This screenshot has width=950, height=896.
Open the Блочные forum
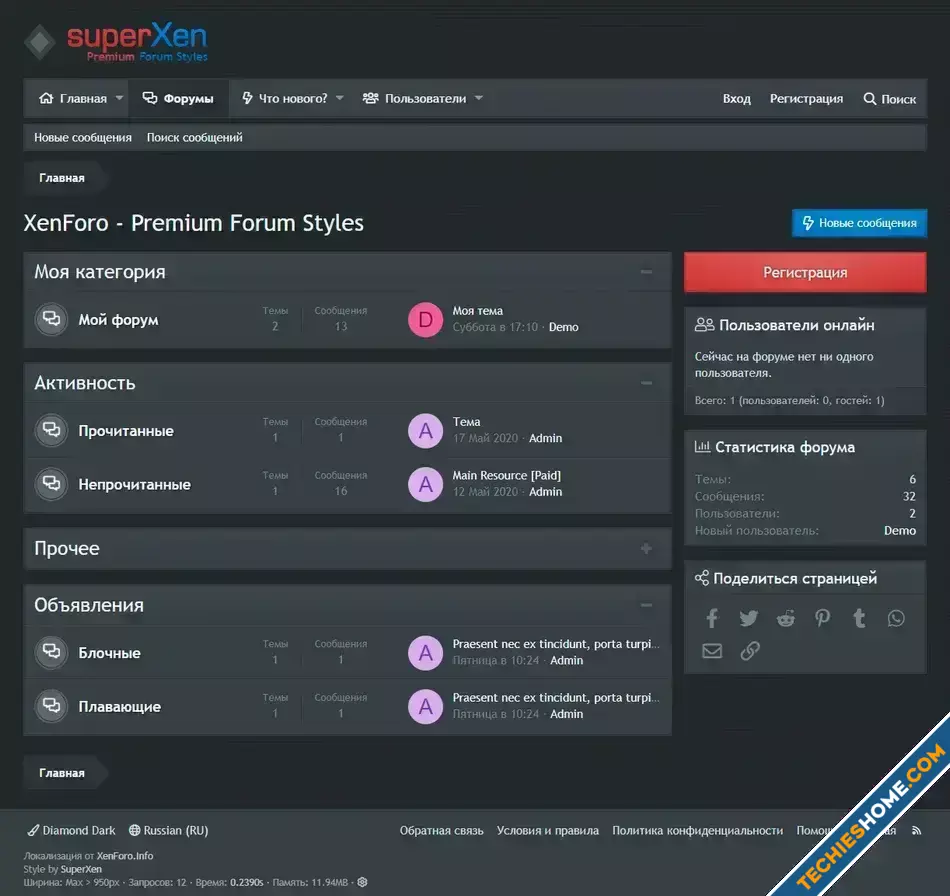tap(110, 653)
